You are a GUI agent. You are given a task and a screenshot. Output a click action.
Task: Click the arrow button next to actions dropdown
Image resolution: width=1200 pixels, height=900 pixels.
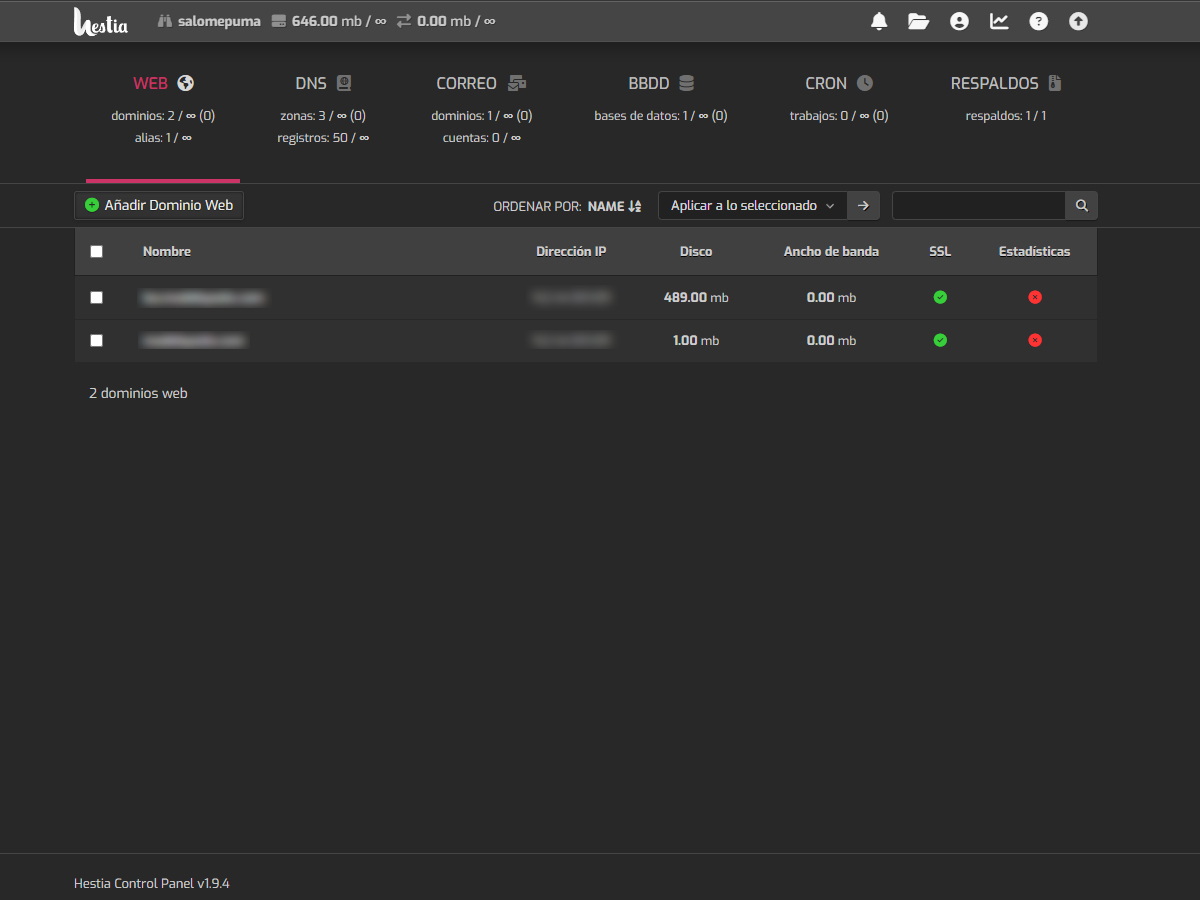863,205
